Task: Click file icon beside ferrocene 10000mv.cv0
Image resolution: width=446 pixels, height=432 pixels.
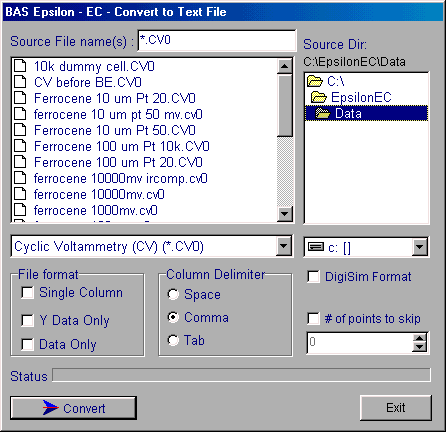Action: click(x=20, y=194)
